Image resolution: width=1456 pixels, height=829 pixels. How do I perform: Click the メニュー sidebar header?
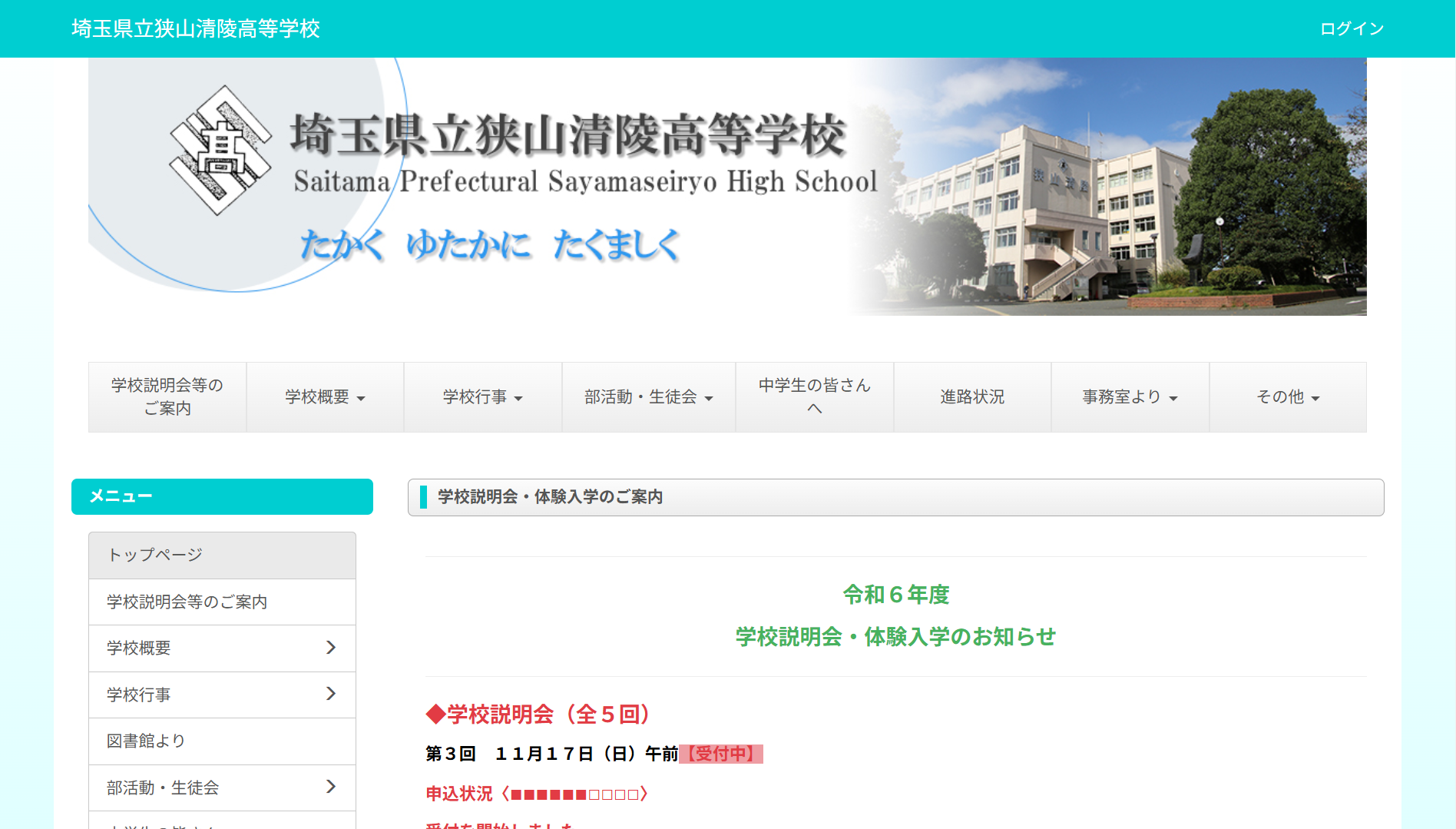click(222, 496)
